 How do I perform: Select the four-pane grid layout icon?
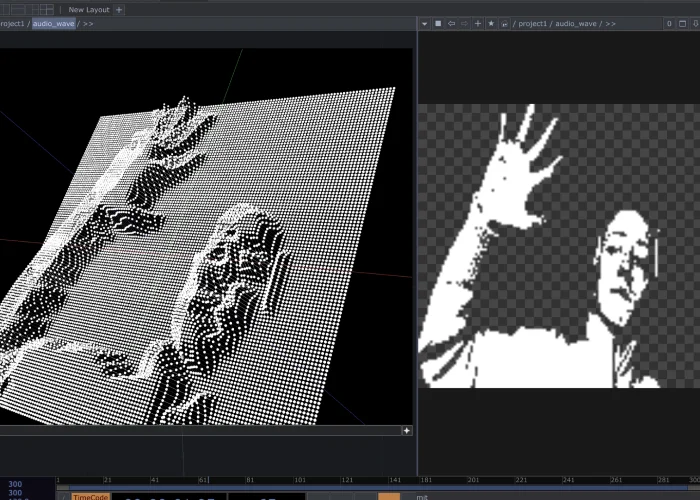tap(46, 9)
